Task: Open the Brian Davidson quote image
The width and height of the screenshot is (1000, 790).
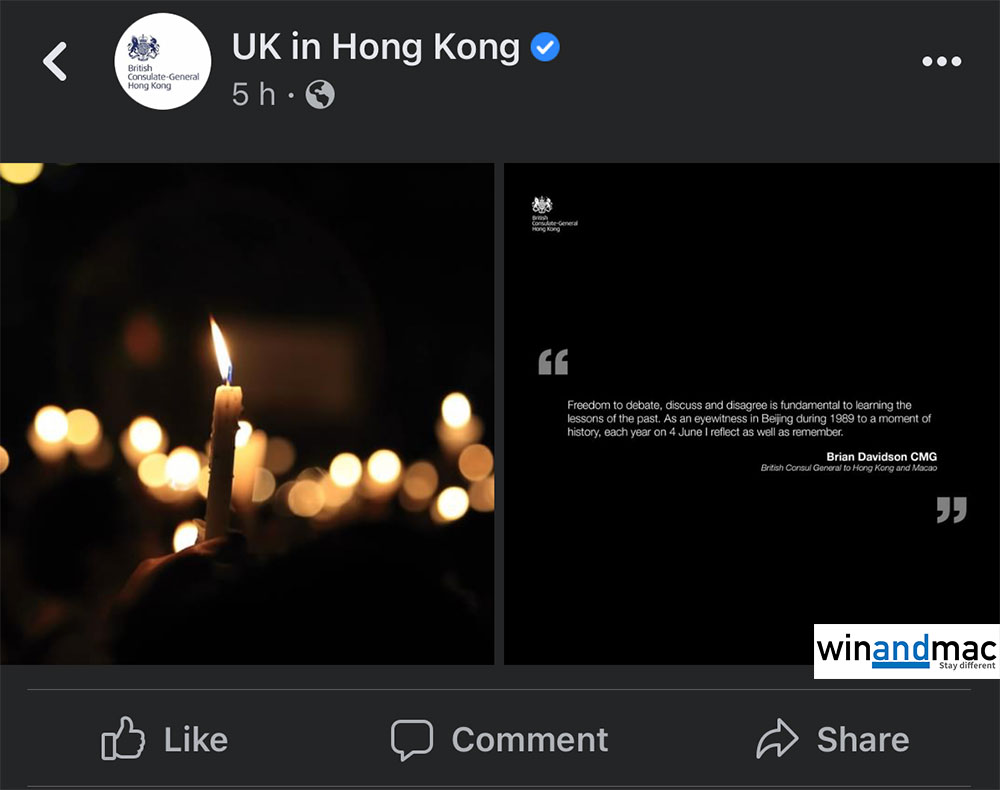Action: 752,414
